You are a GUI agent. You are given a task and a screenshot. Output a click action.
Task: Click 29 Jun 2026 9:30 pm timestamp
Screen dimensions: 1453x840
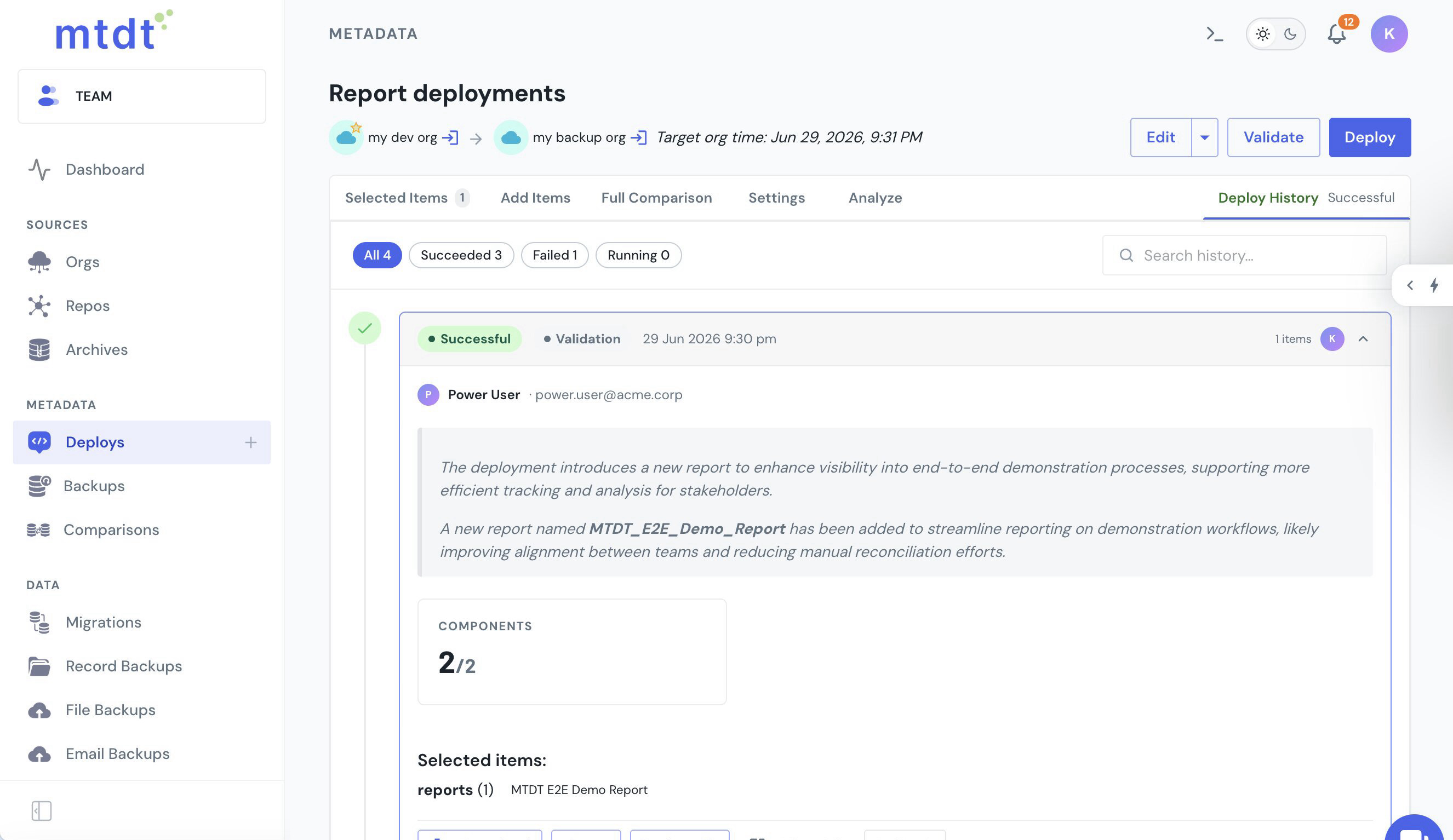(709, 339)
